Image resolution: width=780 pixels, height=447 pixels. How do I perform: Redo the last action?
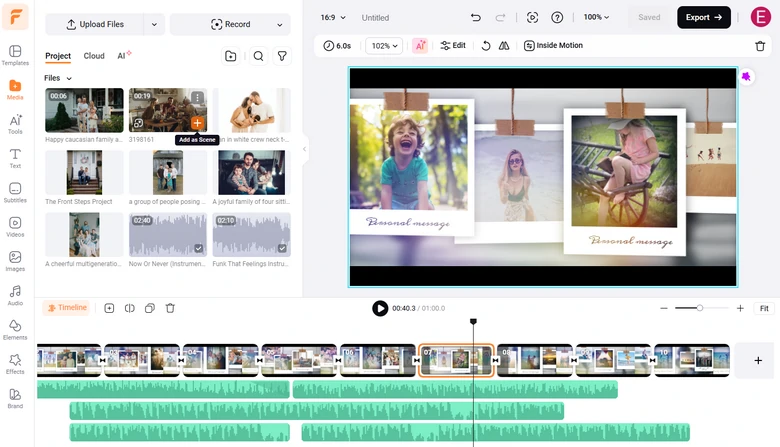pyautogui.click(x=500, y=17)
